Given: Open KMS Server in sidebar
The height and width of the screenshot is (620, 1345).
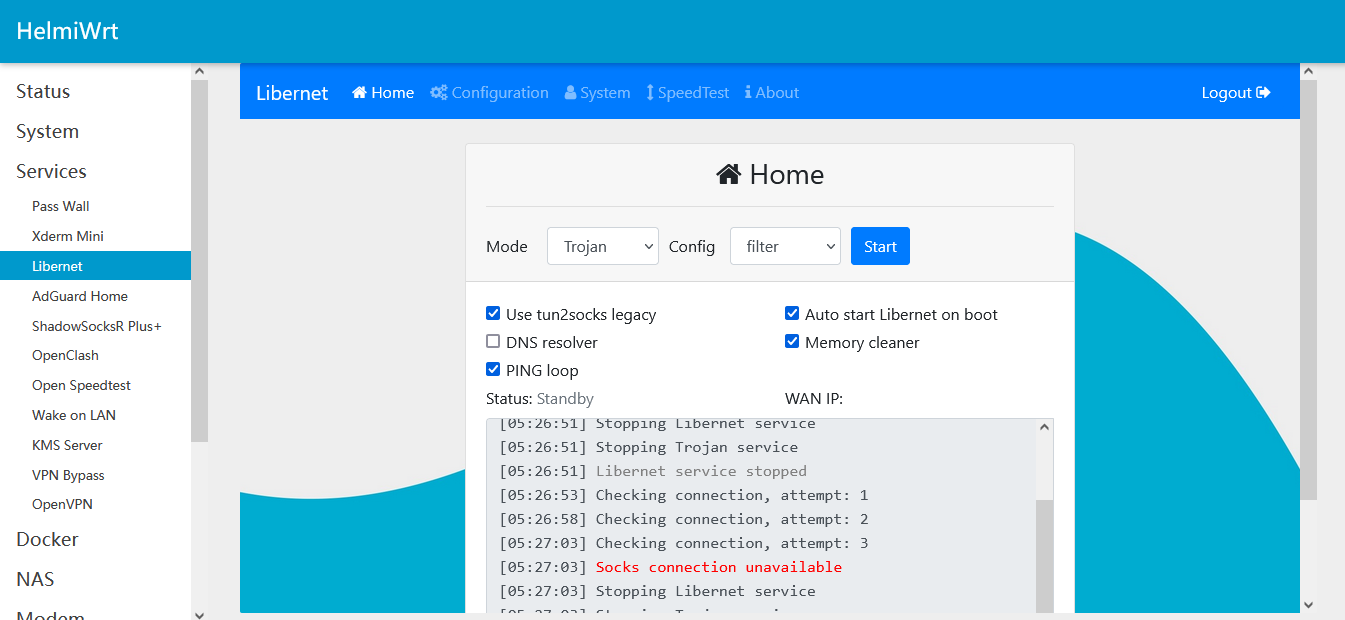Looking at the screenshot, I should click(67, 445).
